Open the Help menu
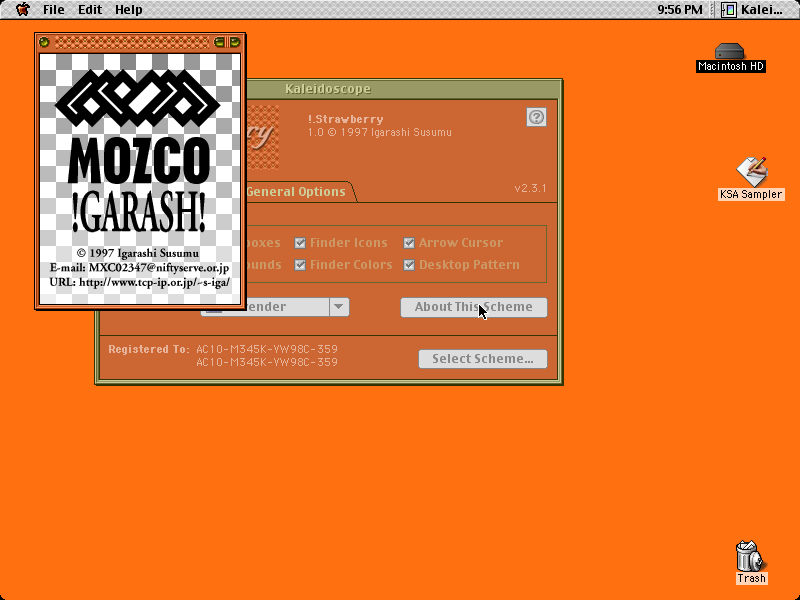 pos(129,10)
